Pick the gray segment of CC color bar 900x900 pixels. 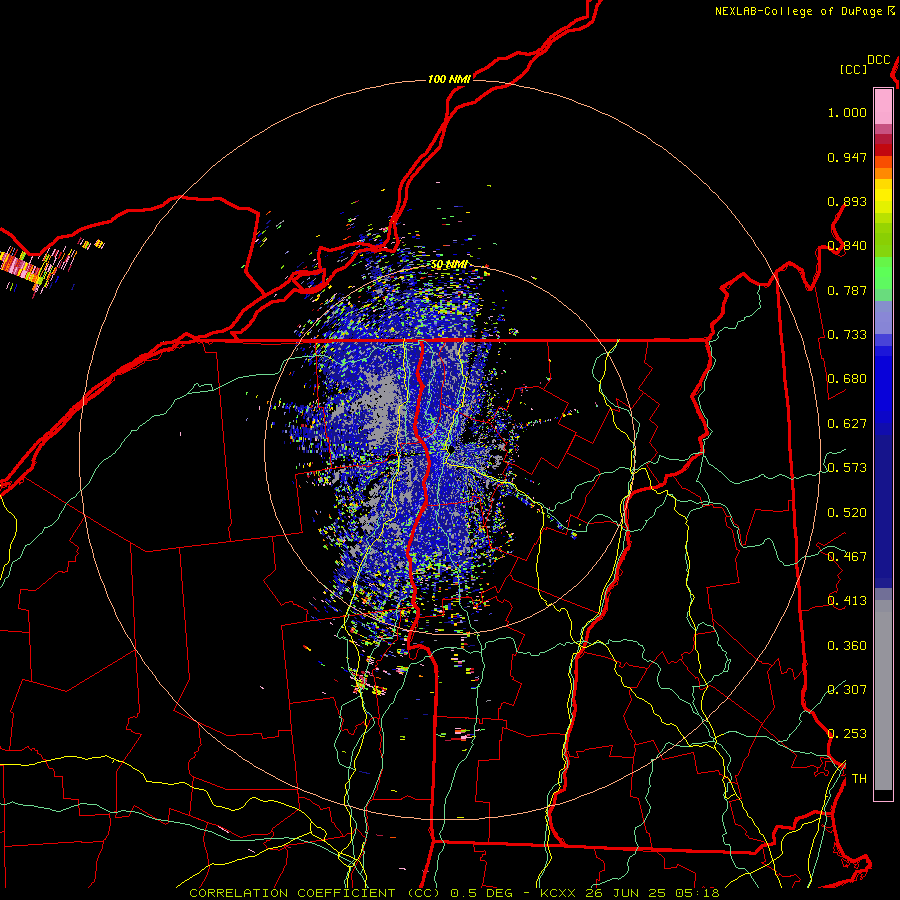point(883,695)
